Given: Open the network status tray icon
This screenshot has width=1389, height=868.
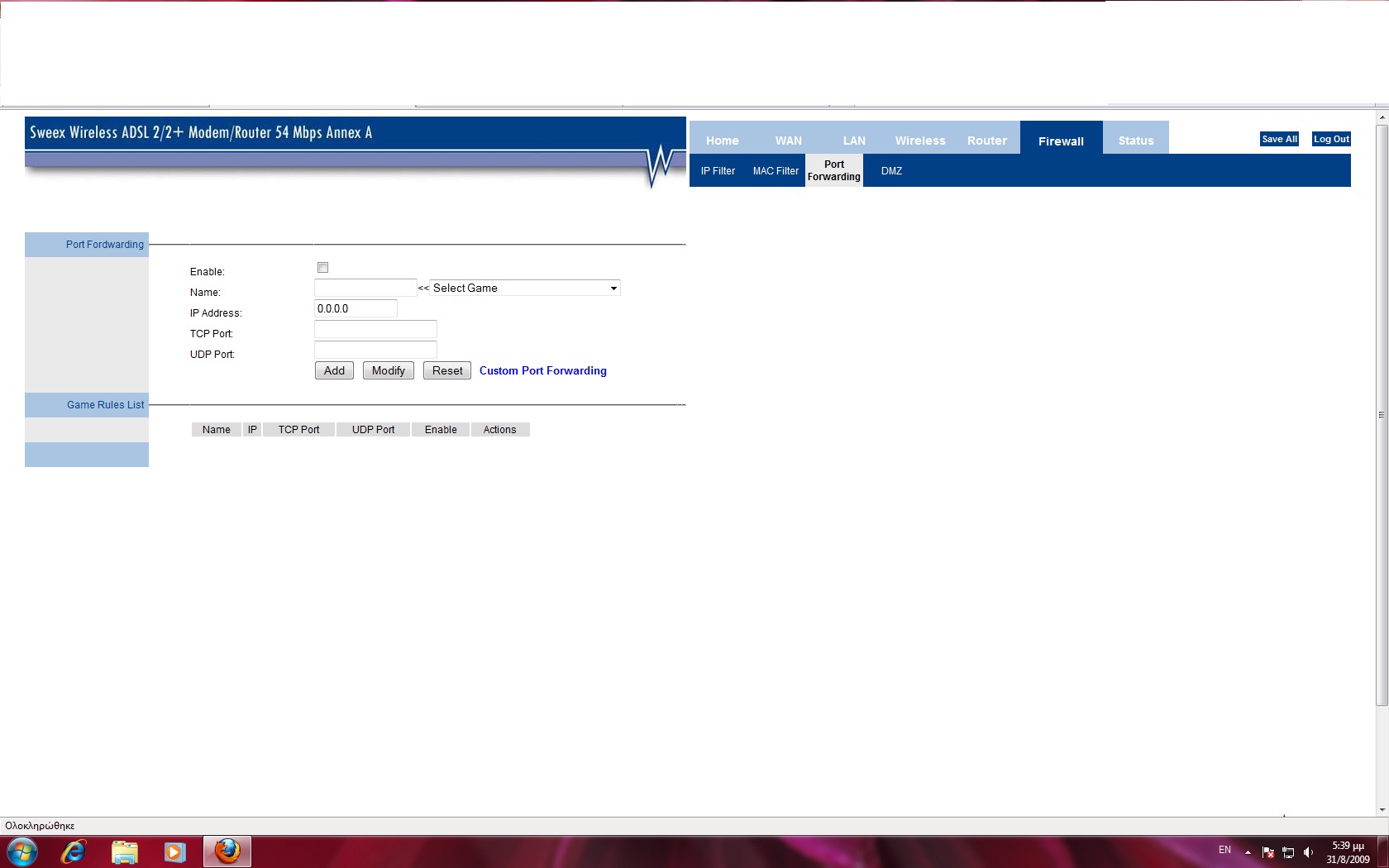Looking at the screenshot, I should coord(1288,852).
